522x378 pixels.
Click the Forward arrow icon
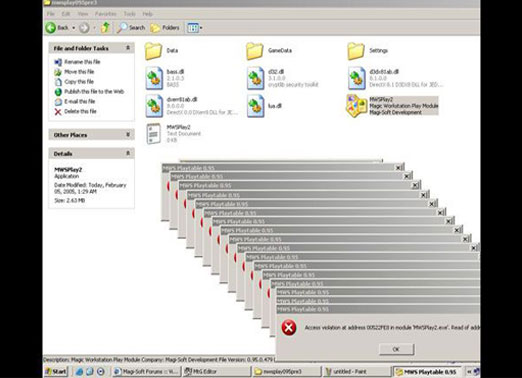[x=84, y=28]
